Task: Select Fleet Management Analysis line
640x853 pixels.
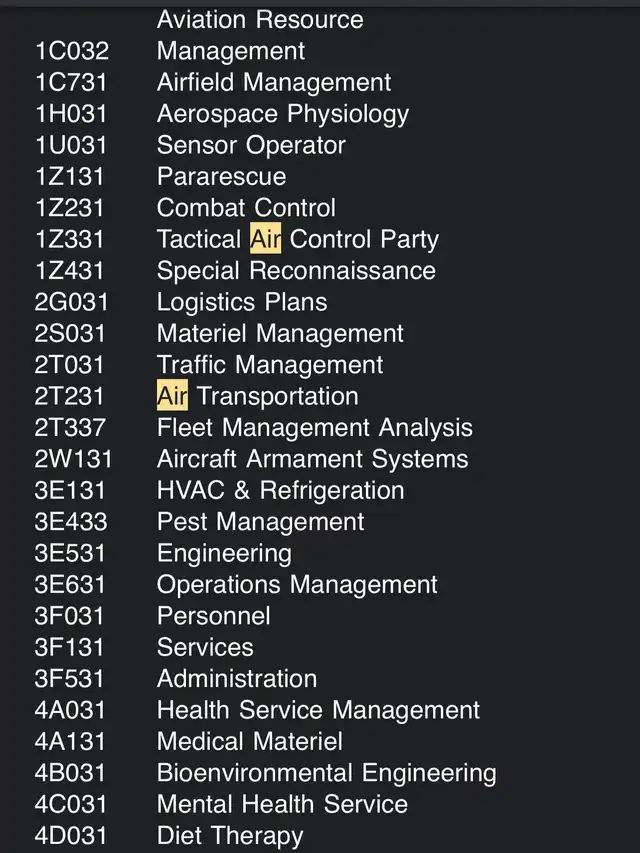Action: [254, 428]
